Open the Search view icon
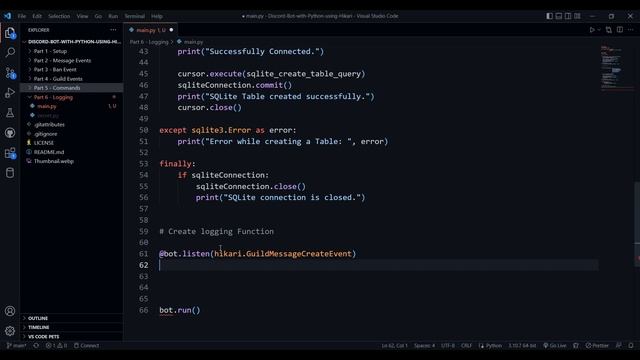Image resolution: width=640 pixels, height=360 pixels. (x=10, y=52)
